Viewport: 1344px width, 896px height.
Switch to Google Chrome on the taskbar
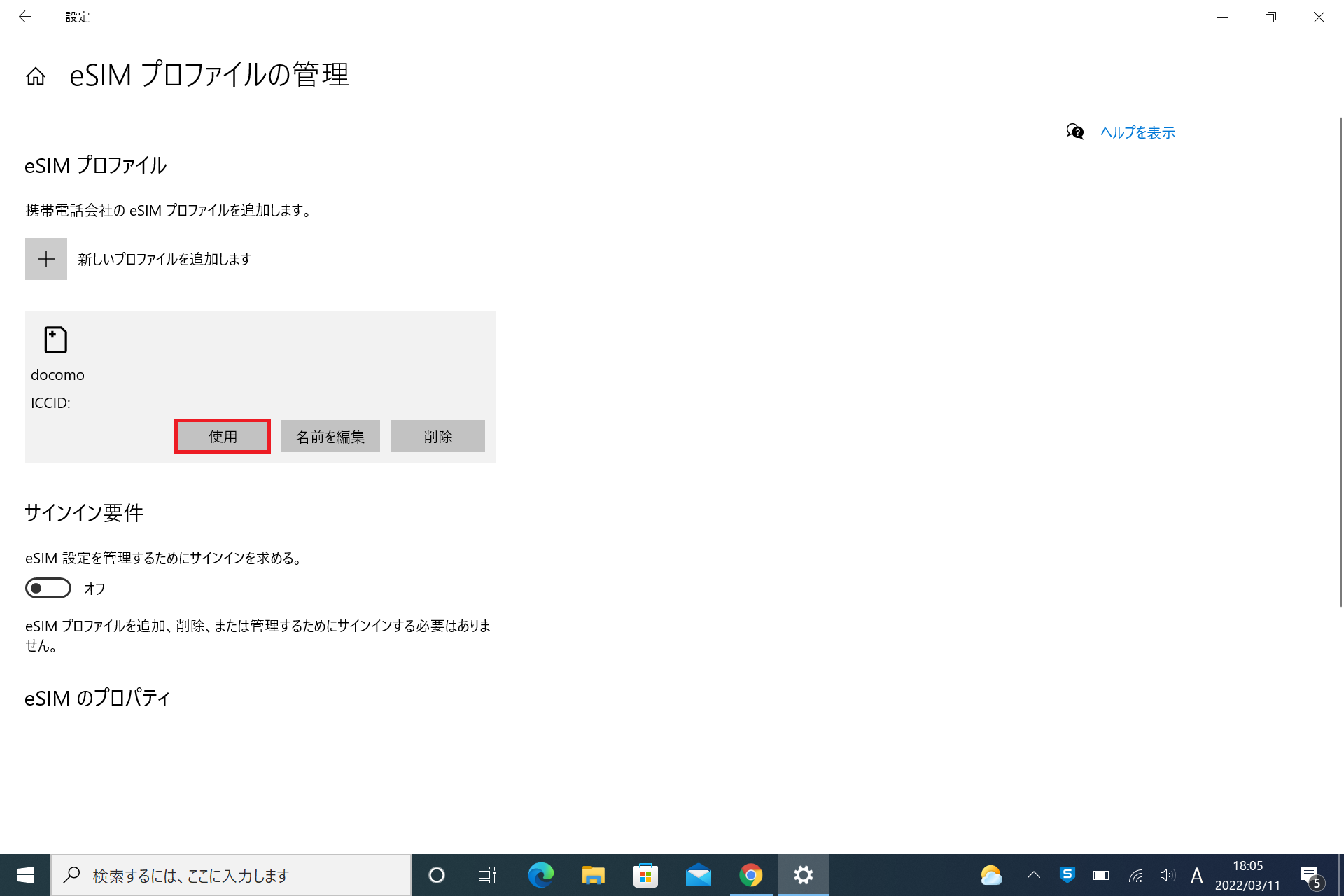click(x=750, y=875)
